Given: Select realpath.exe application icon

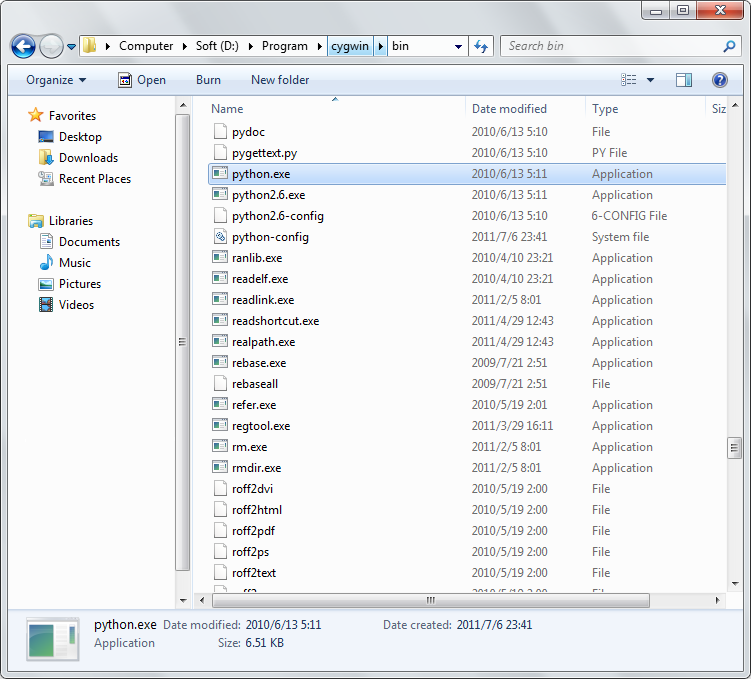Looking at the screenshot, I should click(220, 341).
